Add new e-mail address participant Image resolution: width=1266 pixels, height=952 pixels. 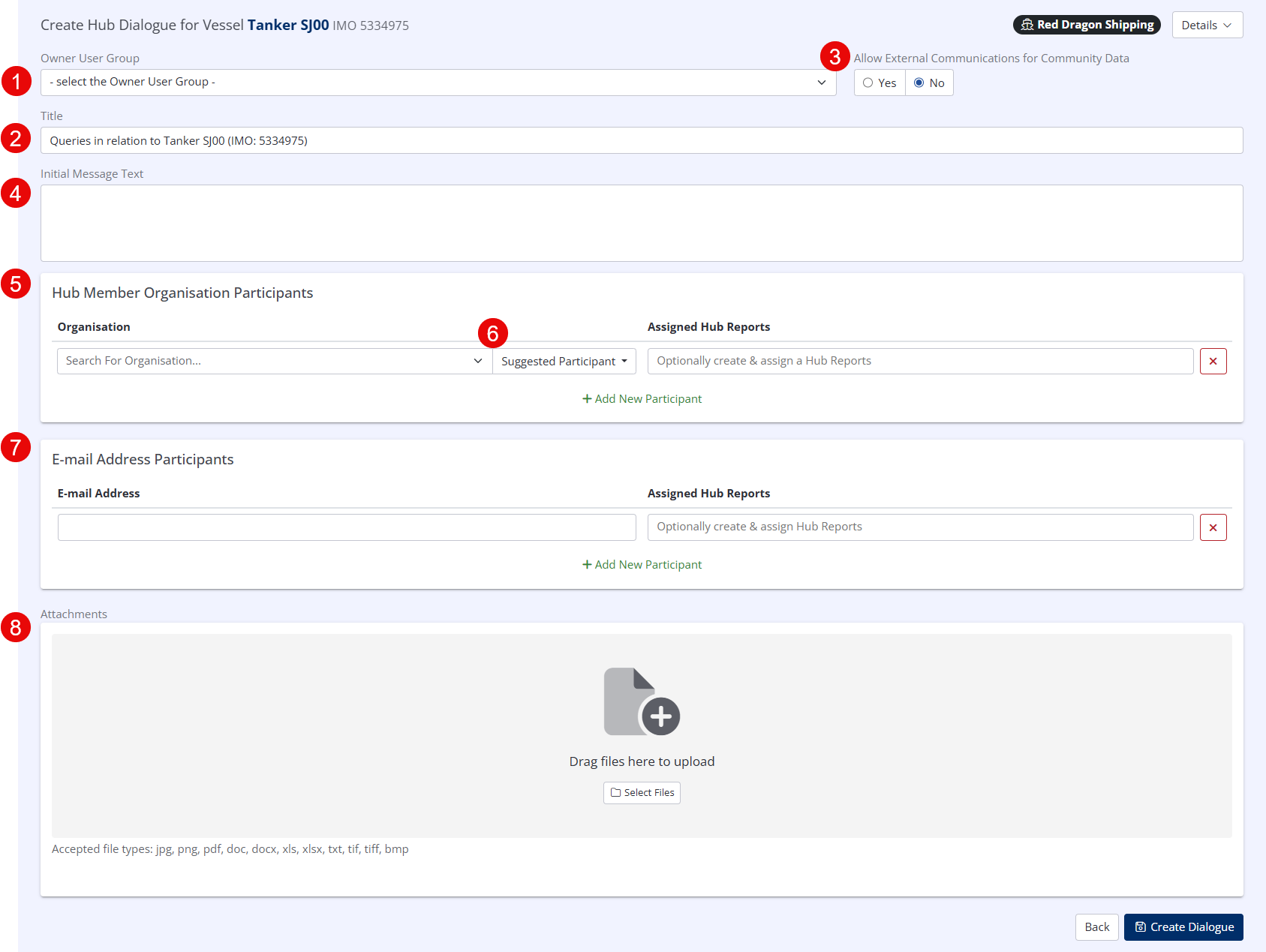point(642,565)
